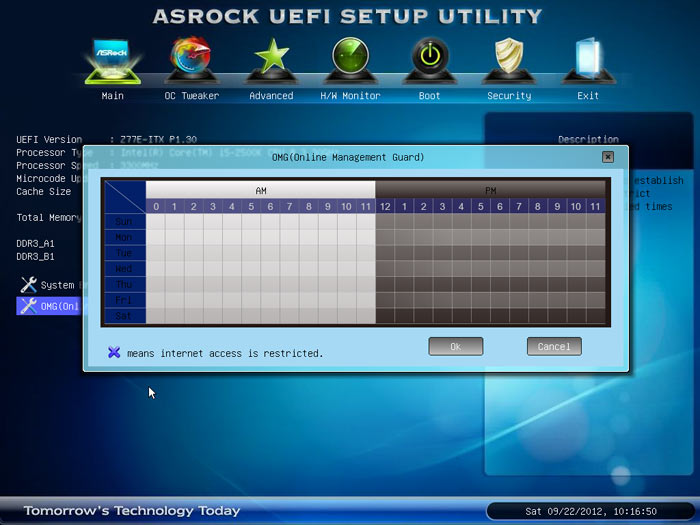Screen dimensions: 700x525
Task: Select the Boot power icon
Action: pyautogui.click(x=429, y=58)
